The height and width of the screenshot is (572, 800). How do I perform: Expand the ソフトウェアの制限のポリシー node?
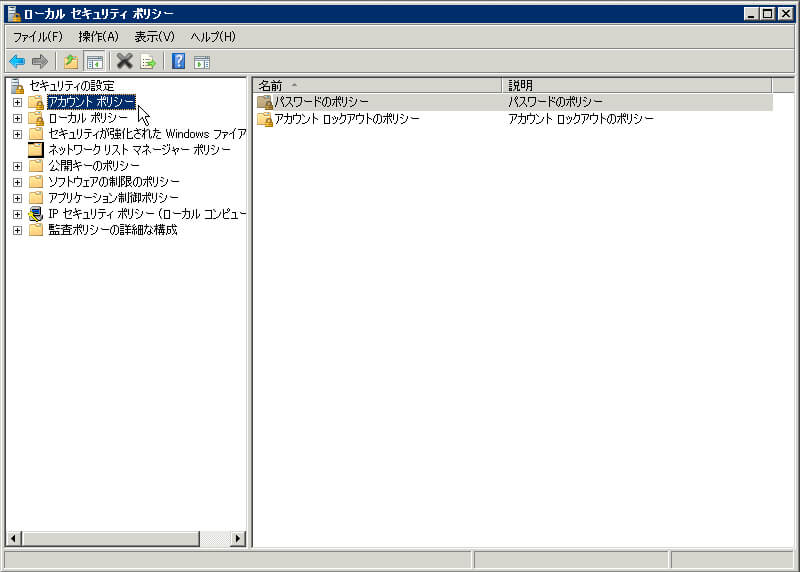[17, 182]
